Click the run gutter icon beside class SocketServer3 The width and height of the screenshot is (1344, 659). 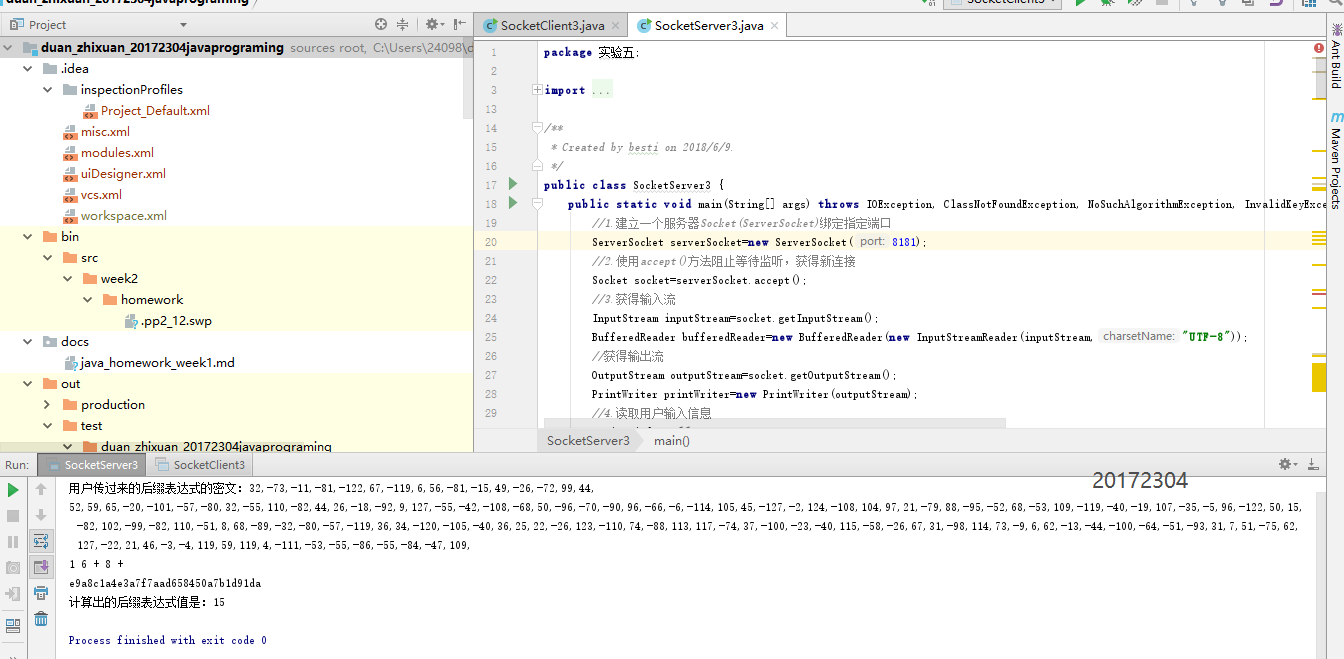513,184
